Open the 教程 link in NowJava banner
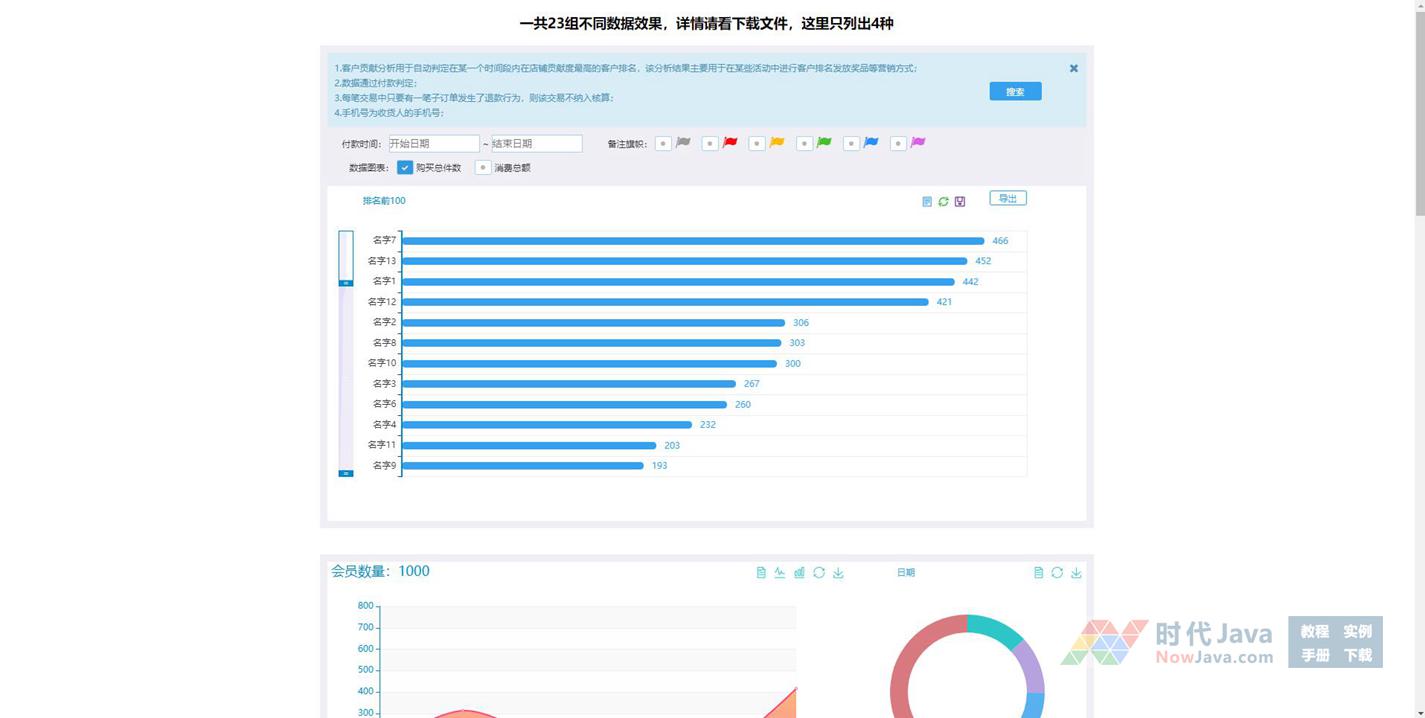Screen dimensions: 1425x718 tap(1314, 631)
